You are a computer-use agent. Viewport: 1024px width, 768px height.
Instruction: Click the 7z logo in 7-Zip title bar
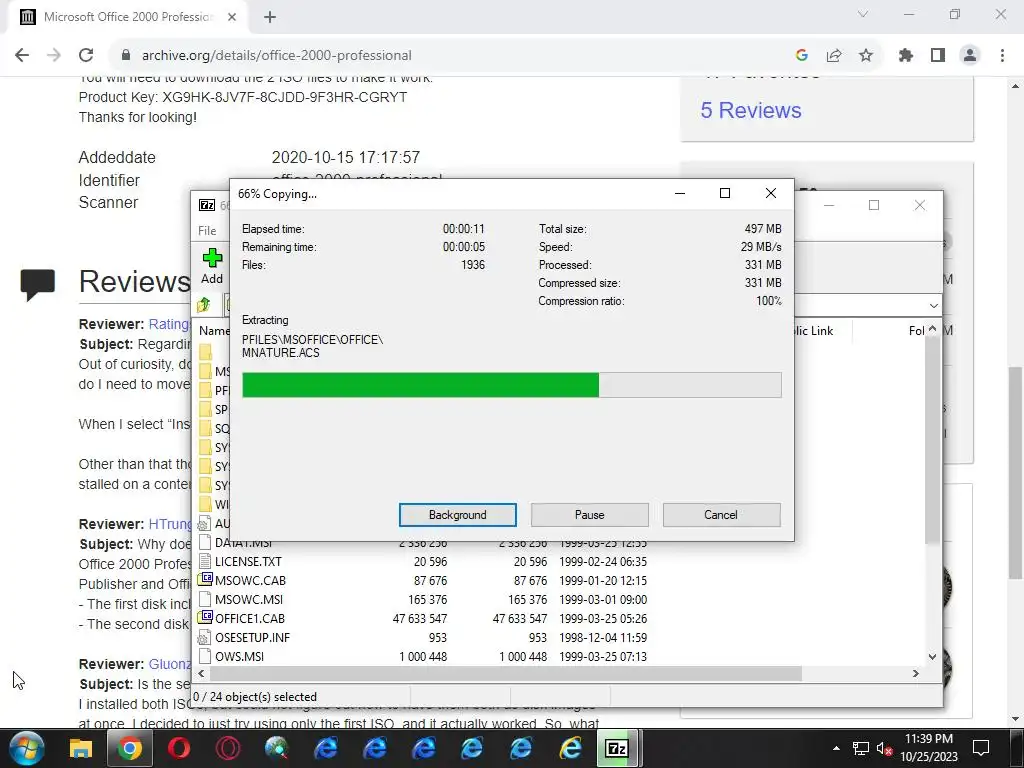tap(207, 205)
